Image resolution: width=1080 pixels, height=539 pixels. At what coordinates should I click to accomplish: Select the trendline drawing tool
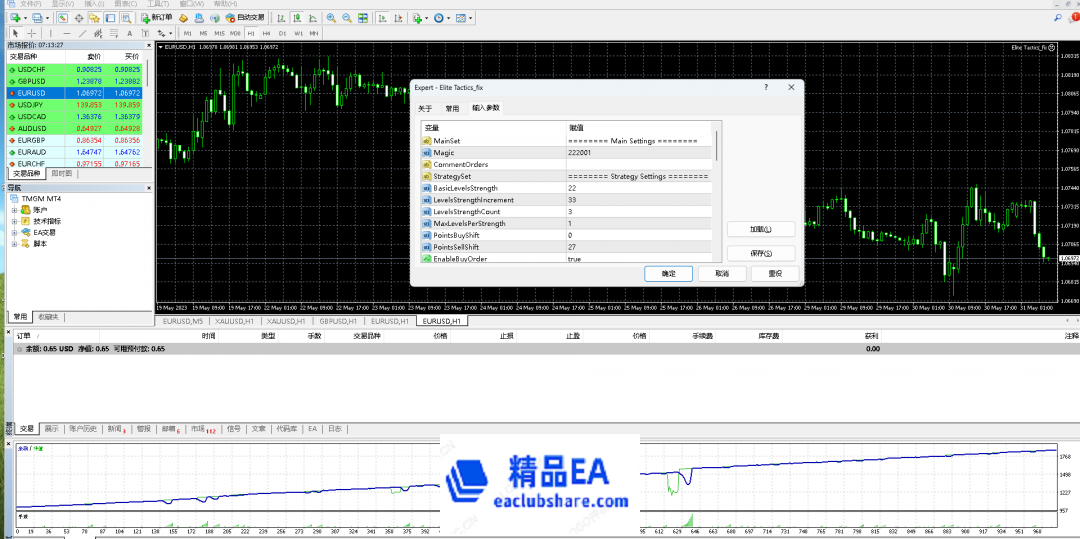coord(82,33)
